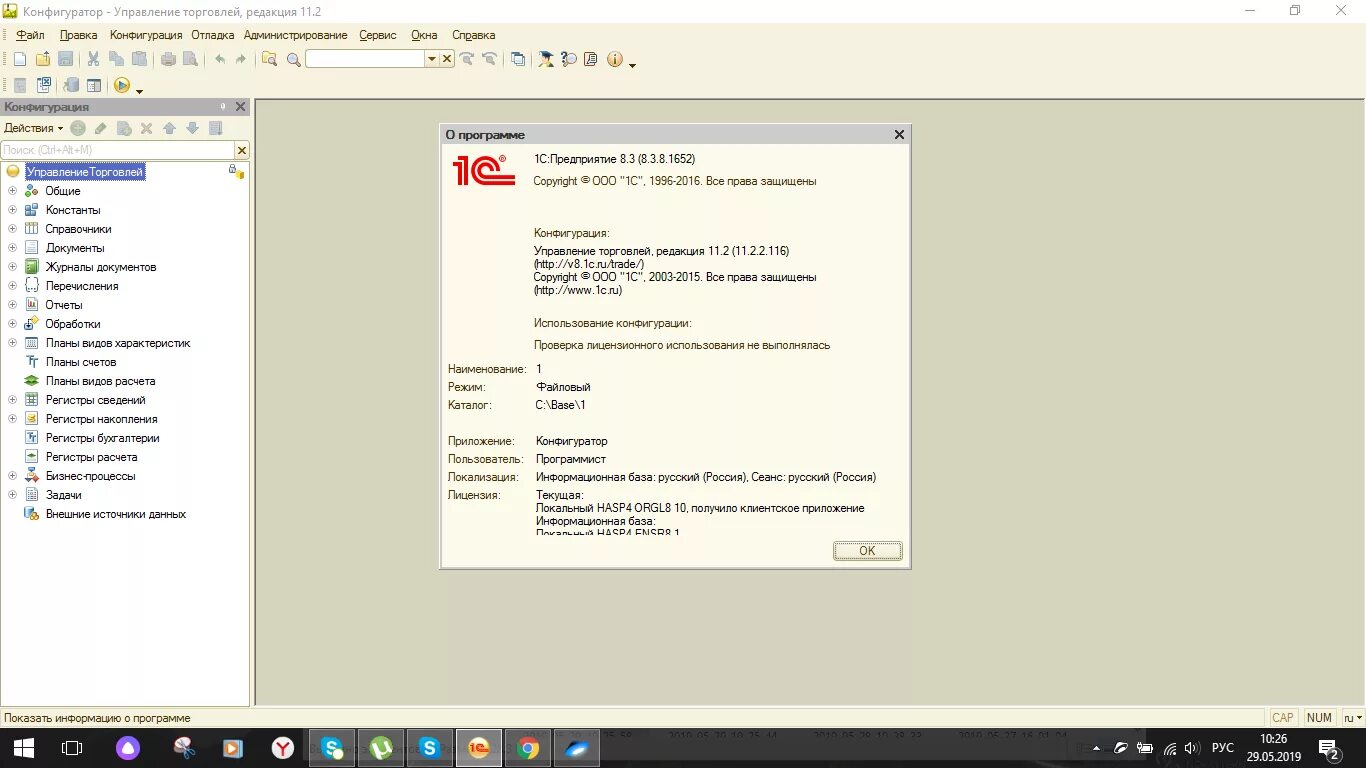Expand the Бизнес-процессы tree node

tap(12, 476)
